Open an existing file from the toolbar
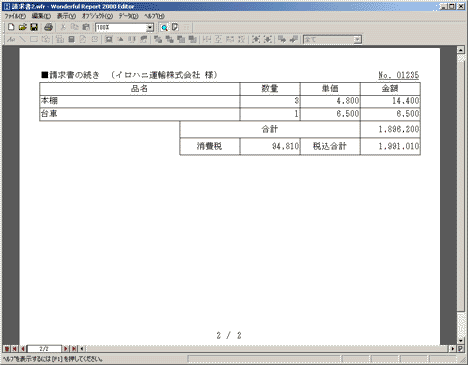Image resolution: width=468 pixels, height=365 pixels. coord(22,27)
